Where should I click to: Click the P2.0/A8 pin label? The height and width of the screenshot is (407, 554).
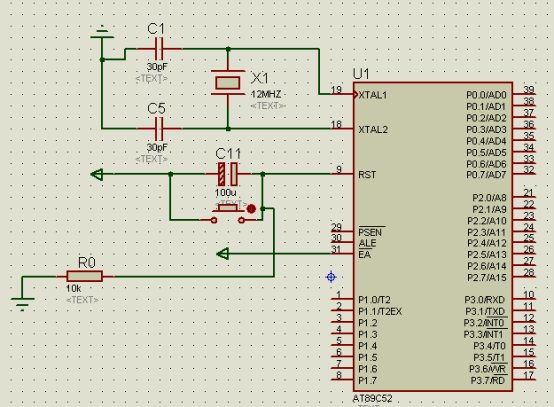(x=489, y=198)
